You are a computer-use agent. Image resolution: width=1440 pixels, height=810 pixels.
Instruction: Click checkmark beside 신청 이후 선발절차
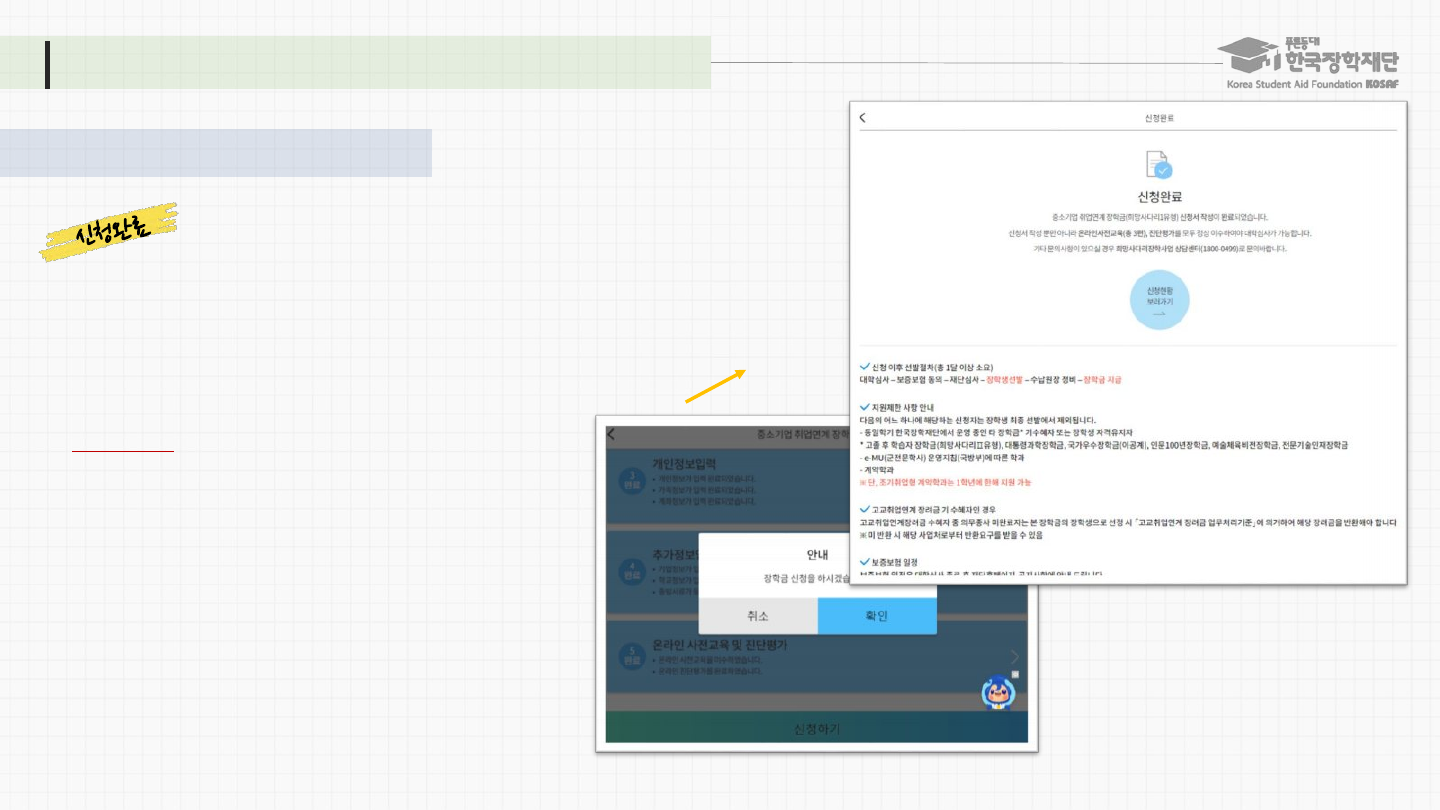(864, 367)
